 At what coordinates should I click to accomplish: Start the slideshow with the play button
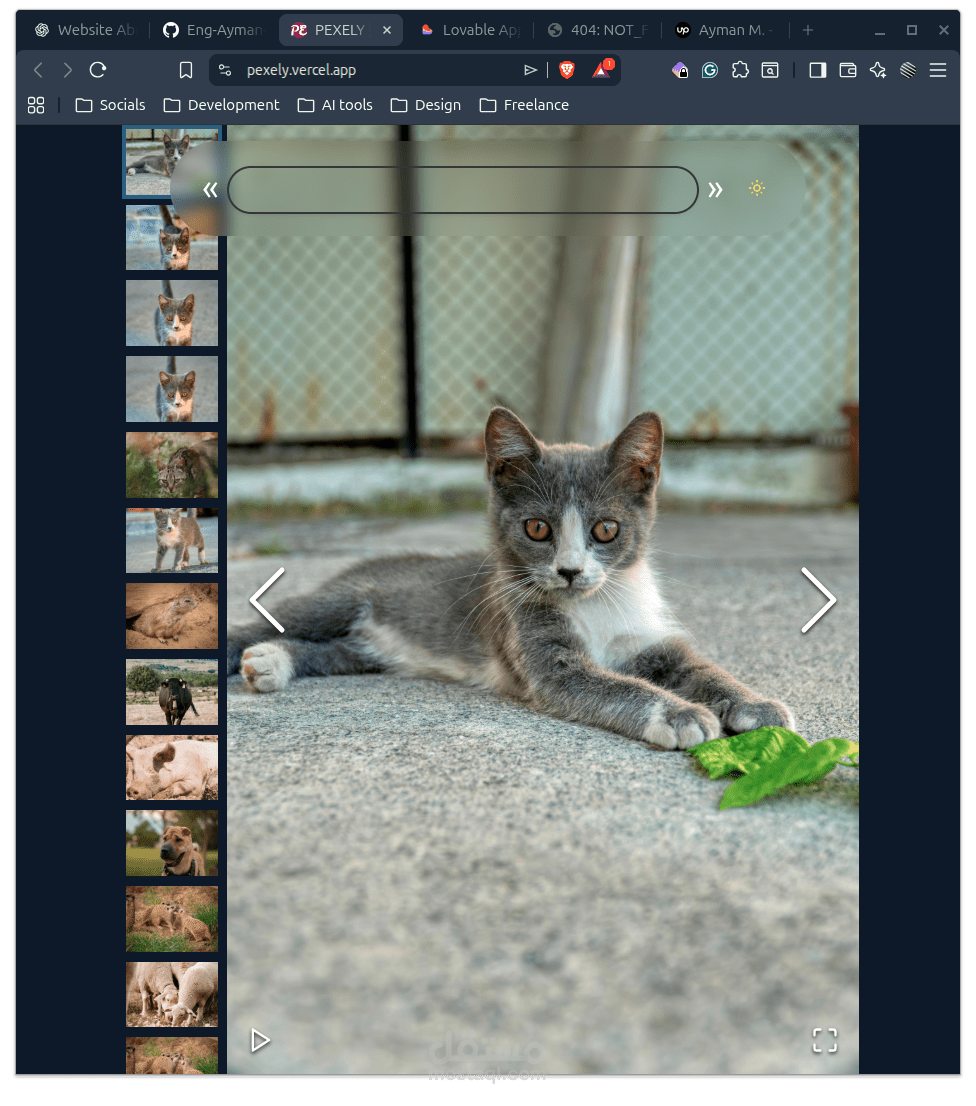coord(260,1040)
